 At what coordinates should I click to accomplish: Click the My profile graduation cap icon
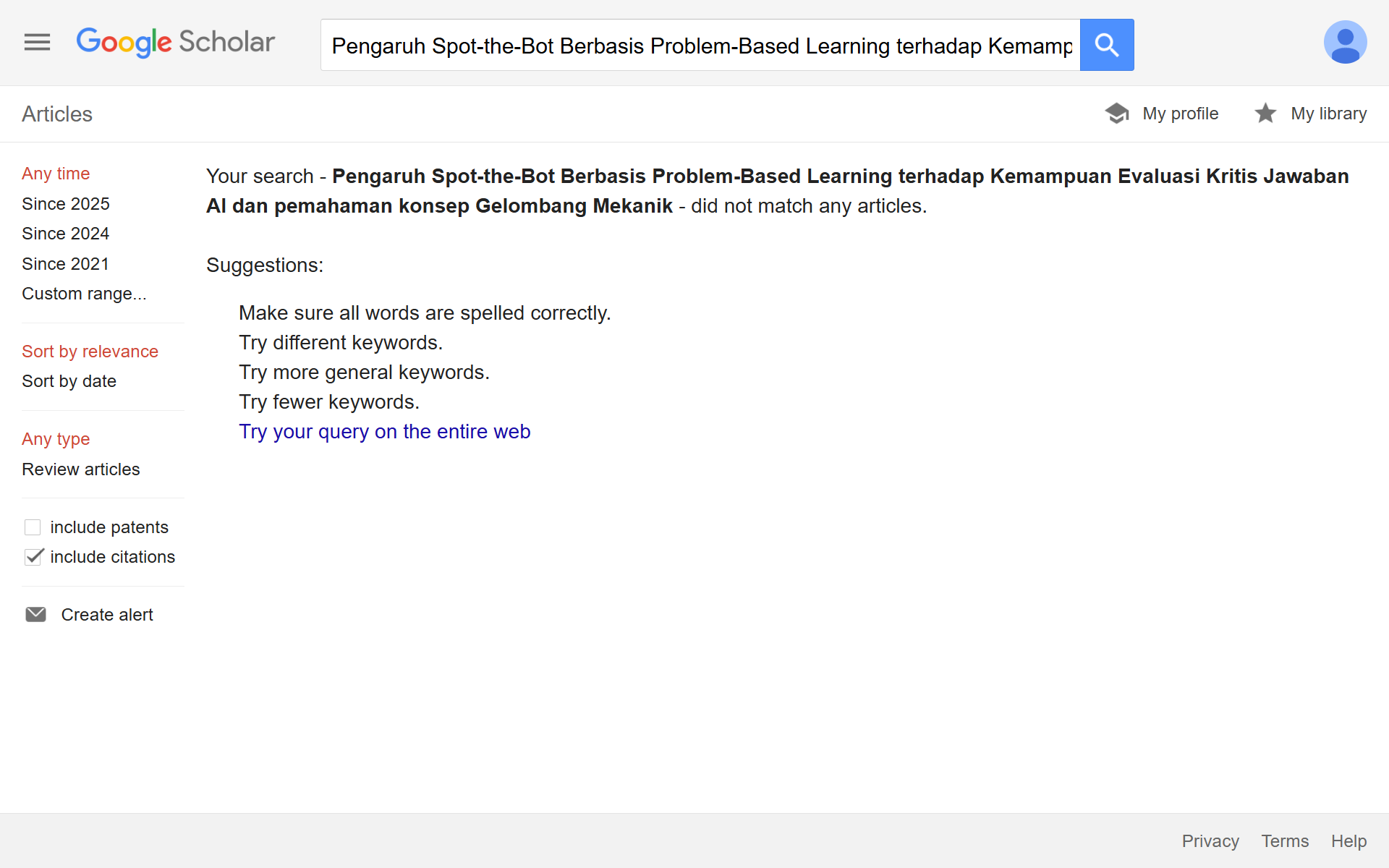[1117, 114]
